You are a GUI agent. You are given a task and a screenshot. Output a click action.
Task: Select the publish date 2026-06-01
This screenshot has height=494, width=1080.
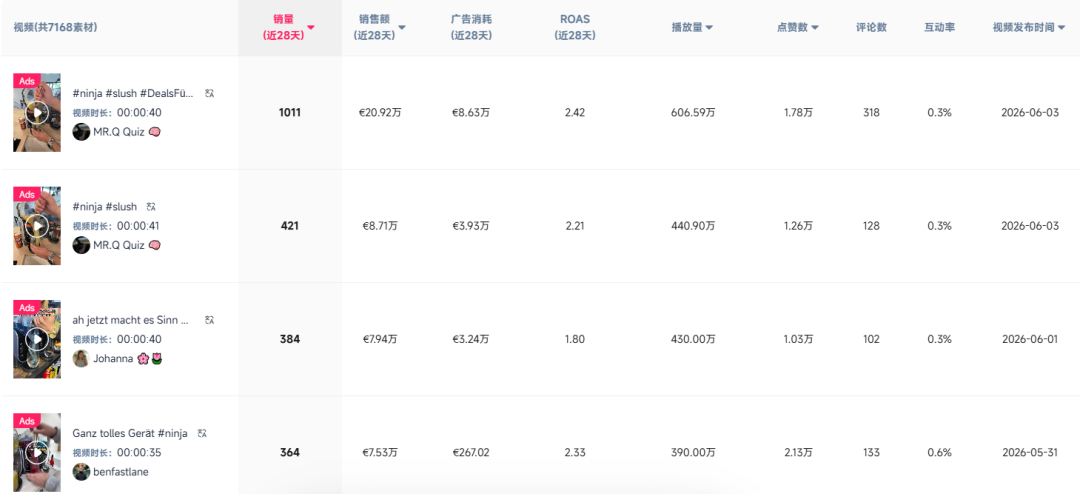(x=1030, y=339)
